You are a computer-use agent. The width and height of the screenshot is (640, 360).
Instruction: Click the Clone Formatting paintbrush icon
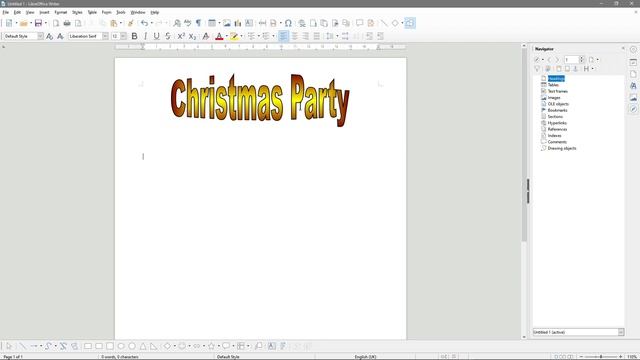tap(131, 23)
